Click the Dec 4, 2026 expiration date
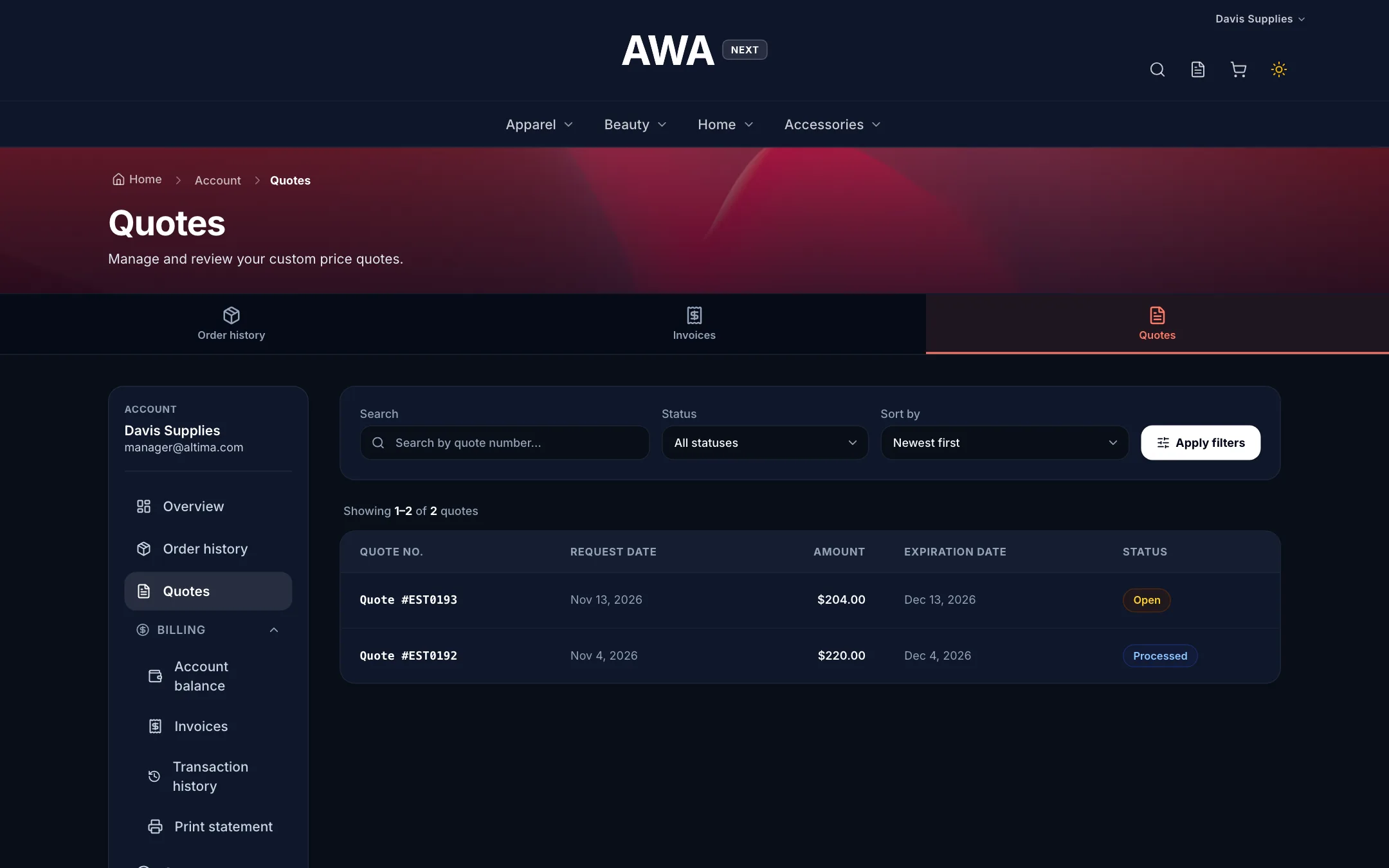Viewport: 1389px width, 868px height. (x=938, y=656)
